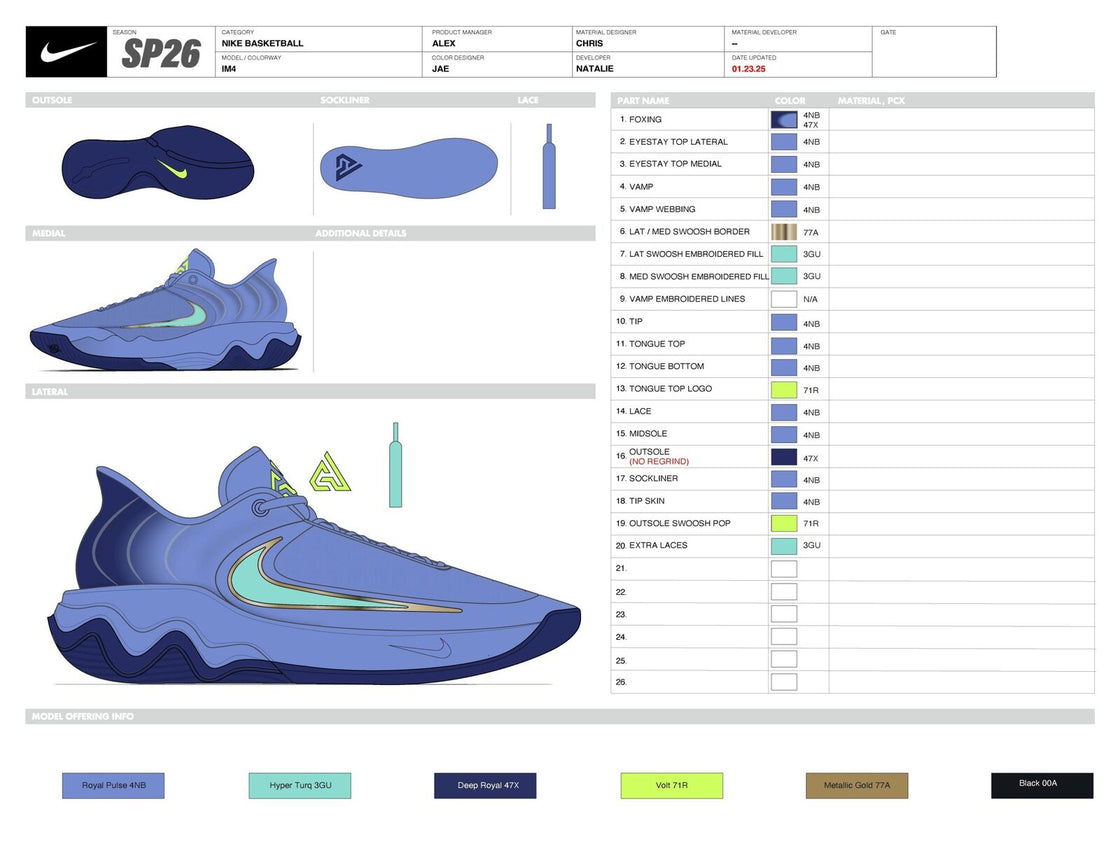Click the EXTRA LACES part name
This screenshot has width=1120, height=865.
click(x=658, y=545)
